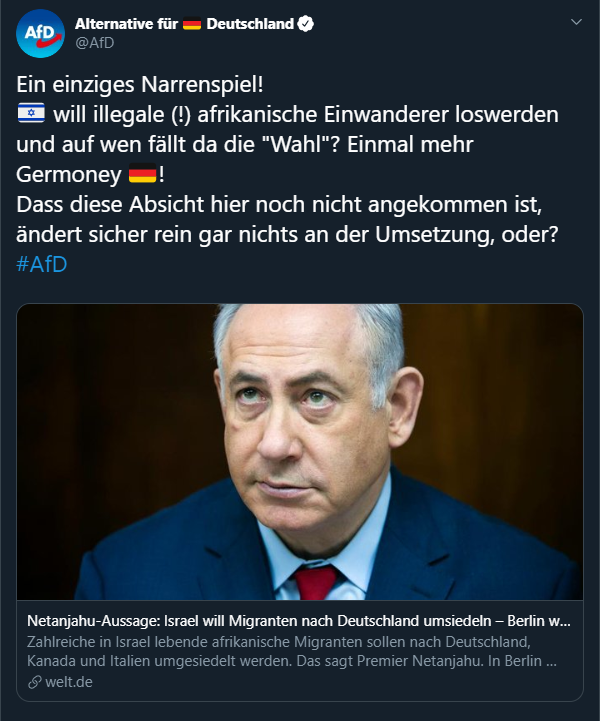Click the tweet line 'Dass diese Absicht hier'

coord(279,205)
